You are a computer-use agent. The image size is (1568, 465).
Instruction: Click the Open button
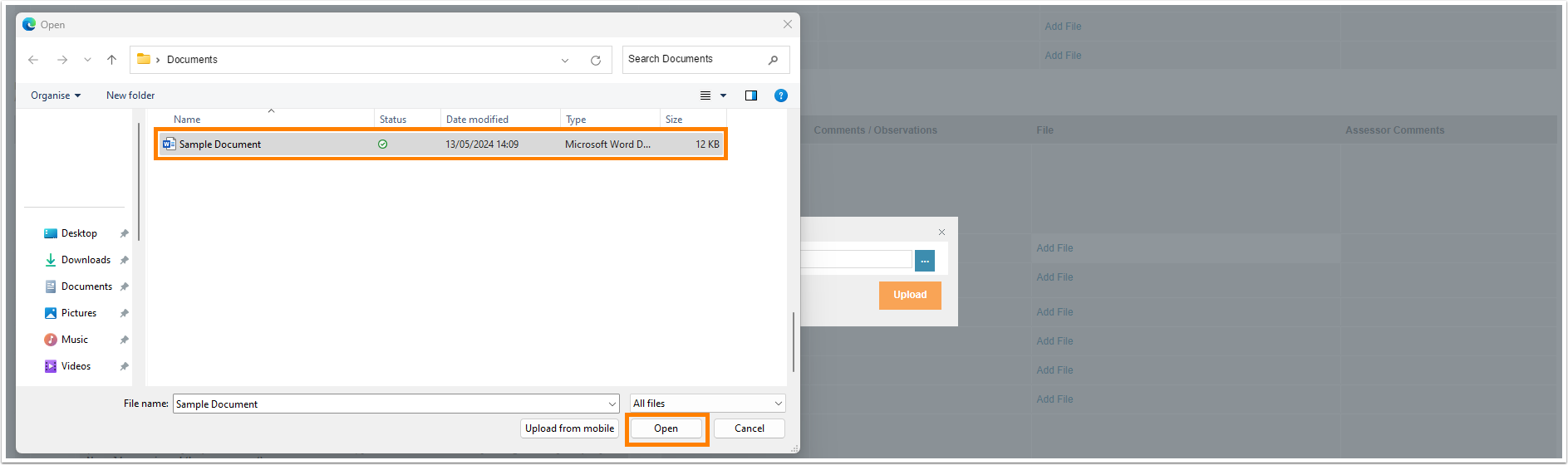point(666,428)
